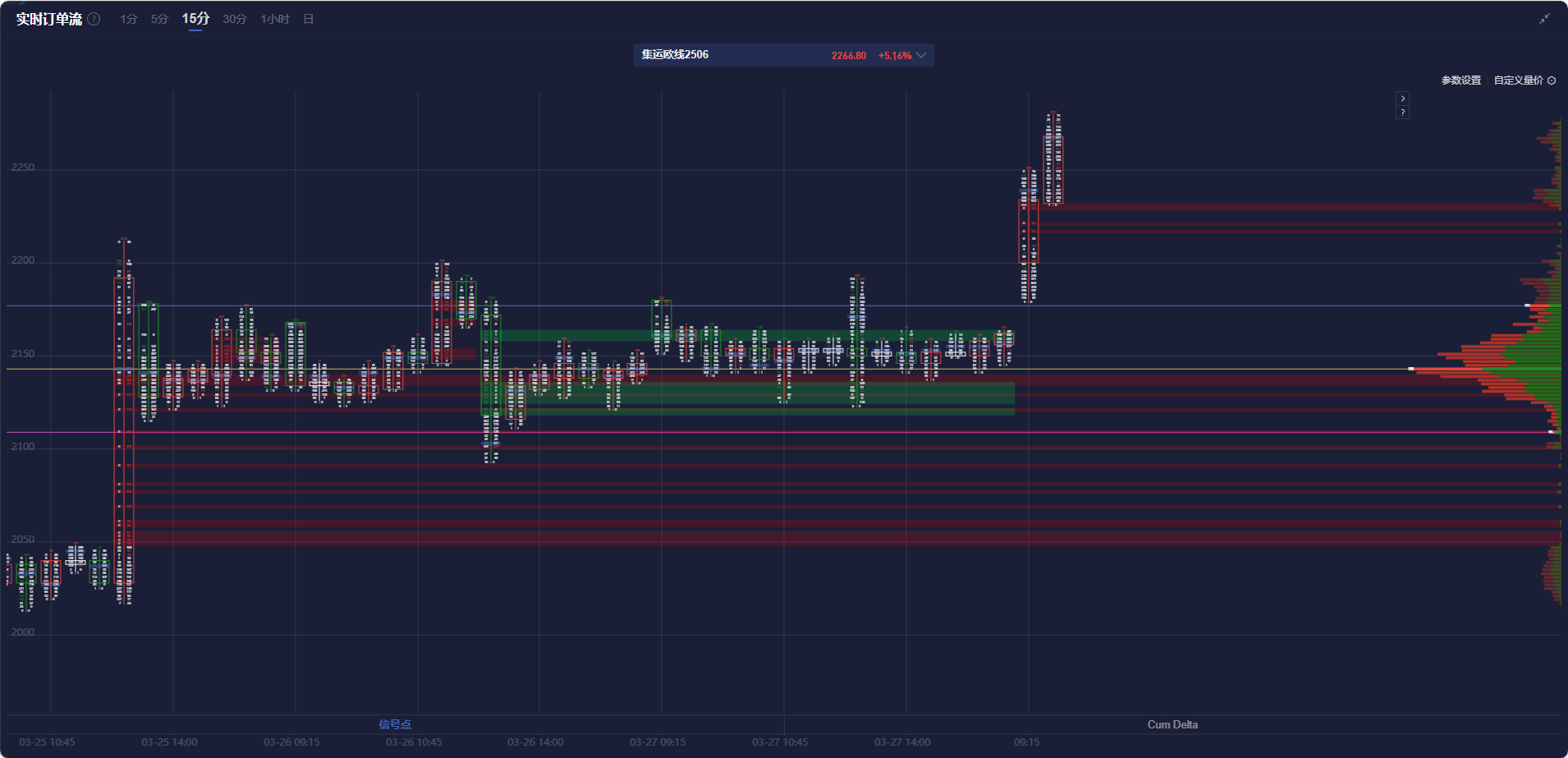This screenshot has width=1568, height=758.
Task: Switch to the 1小时 timeframe tab
Action: click(275, 19)
